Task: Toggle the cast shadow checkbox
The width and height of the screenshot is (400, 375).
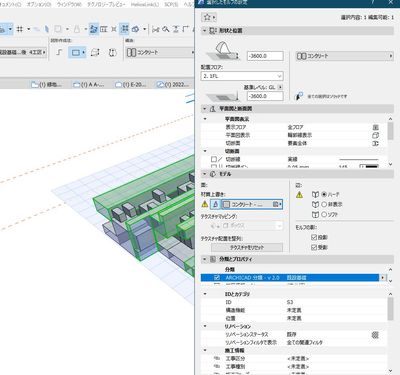Action: pos(314,237)
